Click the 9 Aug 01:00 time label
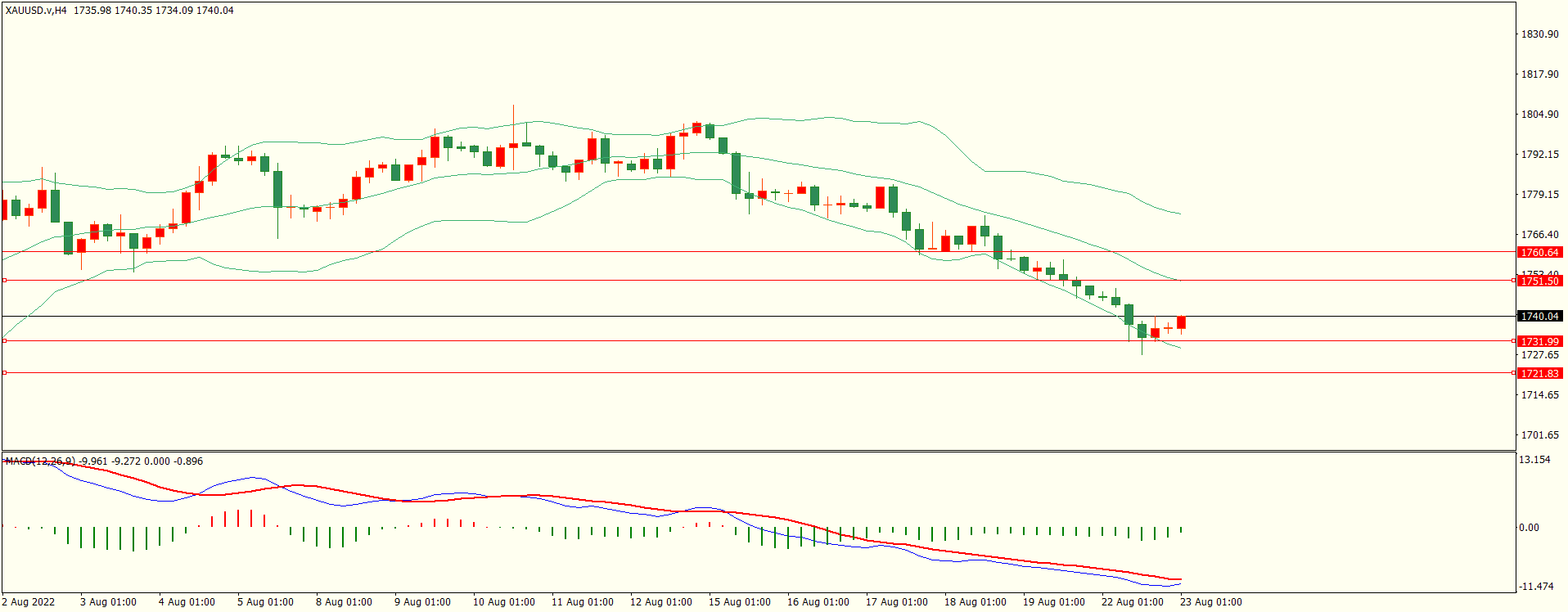This screenshot has width=1568, height=612. [422, 602]
